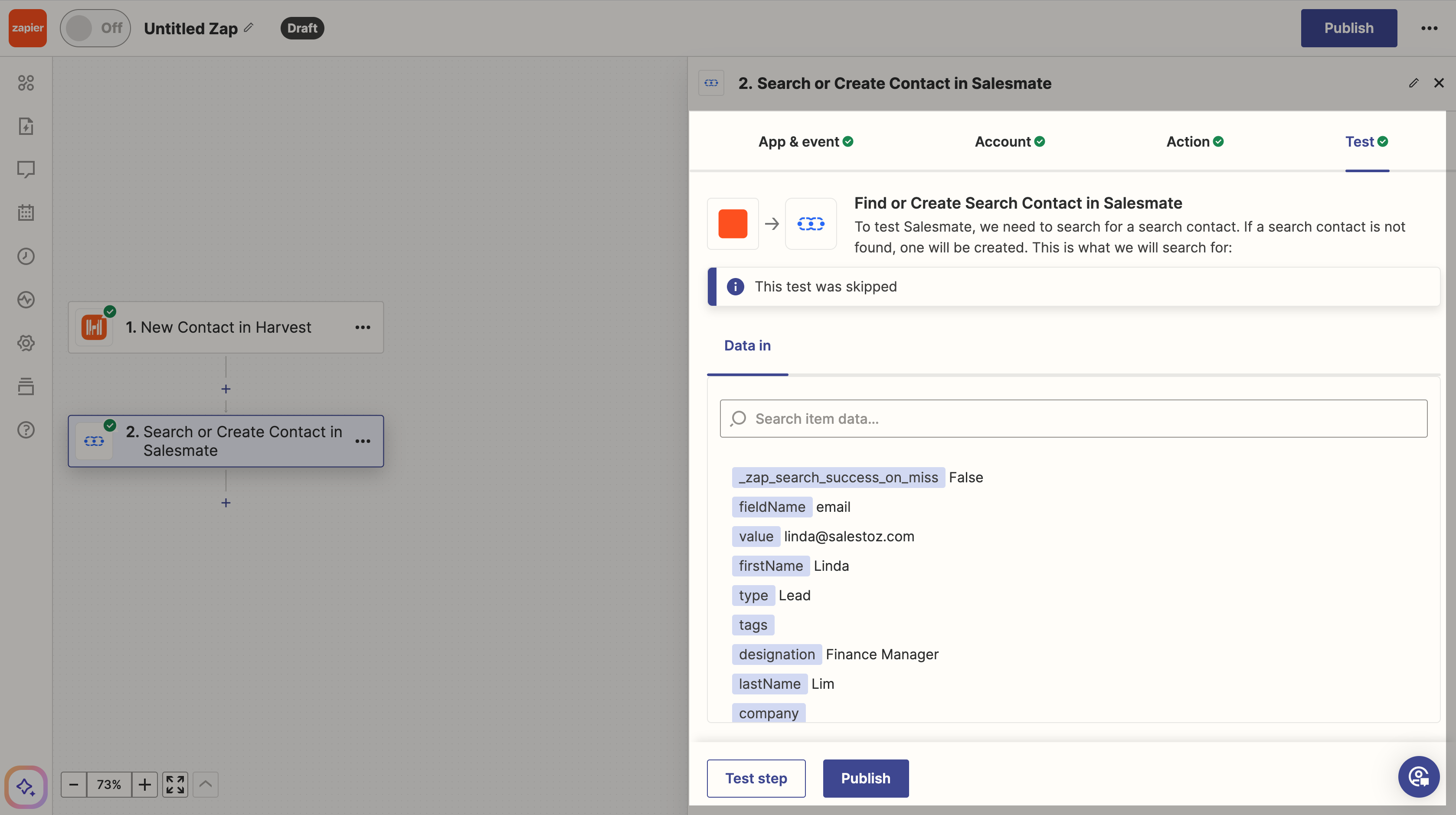Open the top-right three-dot more menu

coord(1429,28)
